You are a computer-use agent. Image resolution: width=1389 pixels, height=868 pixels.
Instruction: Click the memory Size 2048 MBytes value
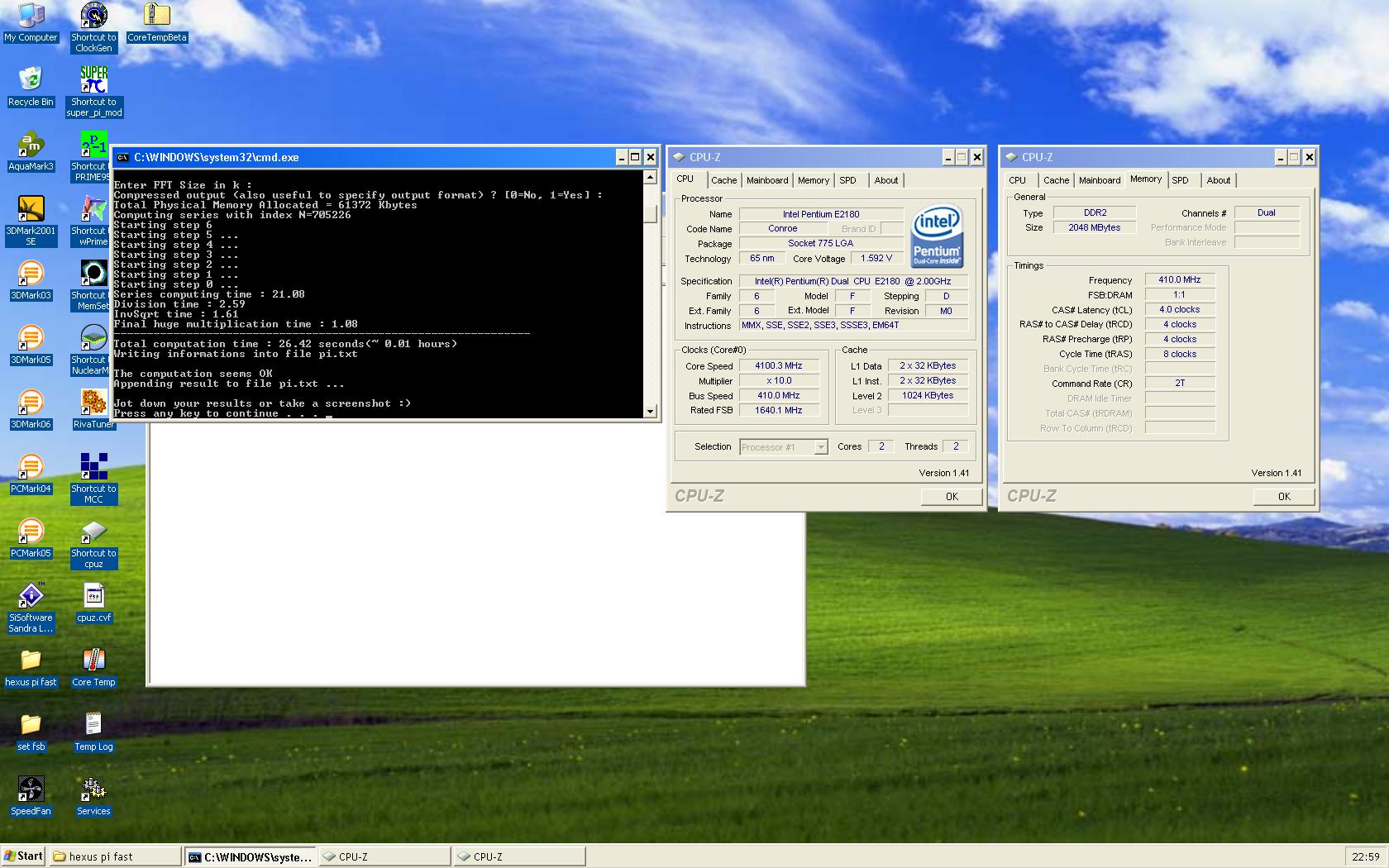[x=1095, y=227]
